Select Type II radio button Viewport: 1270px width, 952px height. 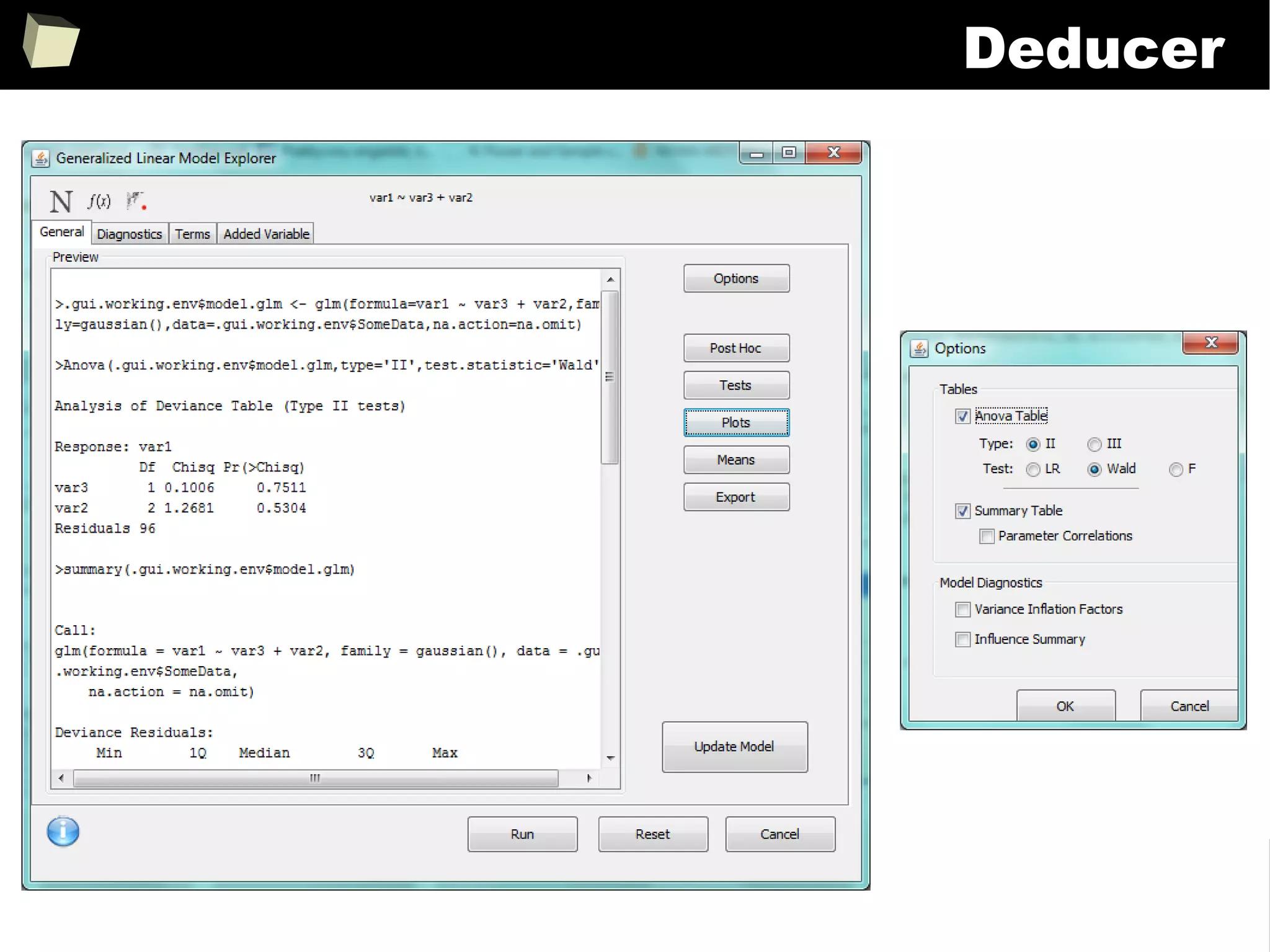pyautogui.click(x=1032, y=444)
